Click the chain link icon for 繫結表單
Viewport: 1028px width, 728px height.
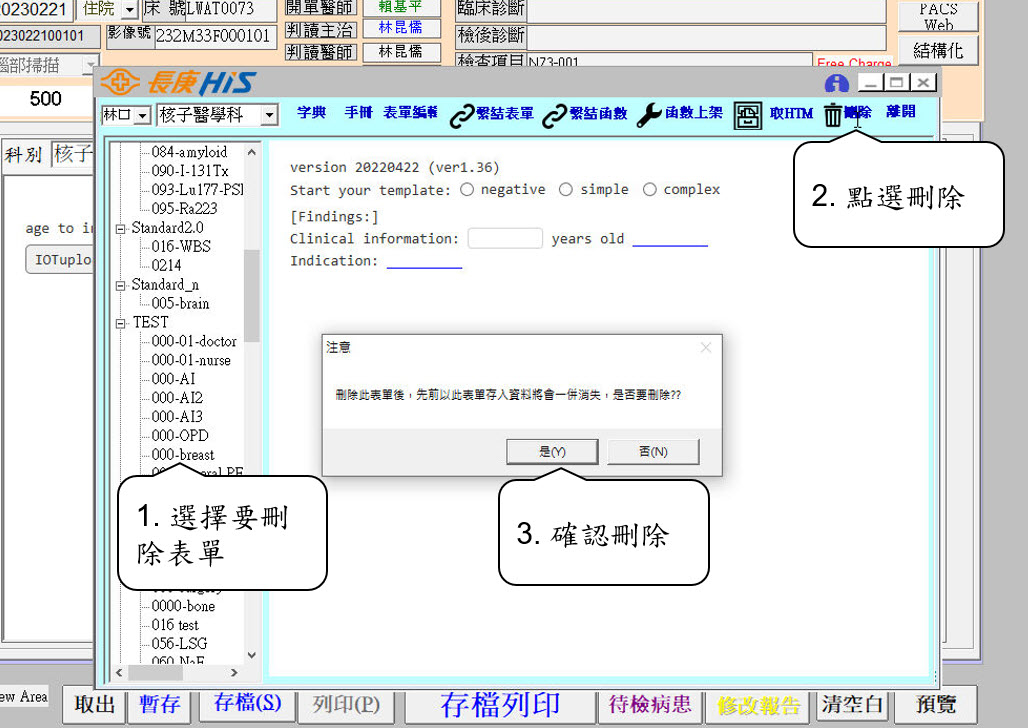[x=461, y=116]
